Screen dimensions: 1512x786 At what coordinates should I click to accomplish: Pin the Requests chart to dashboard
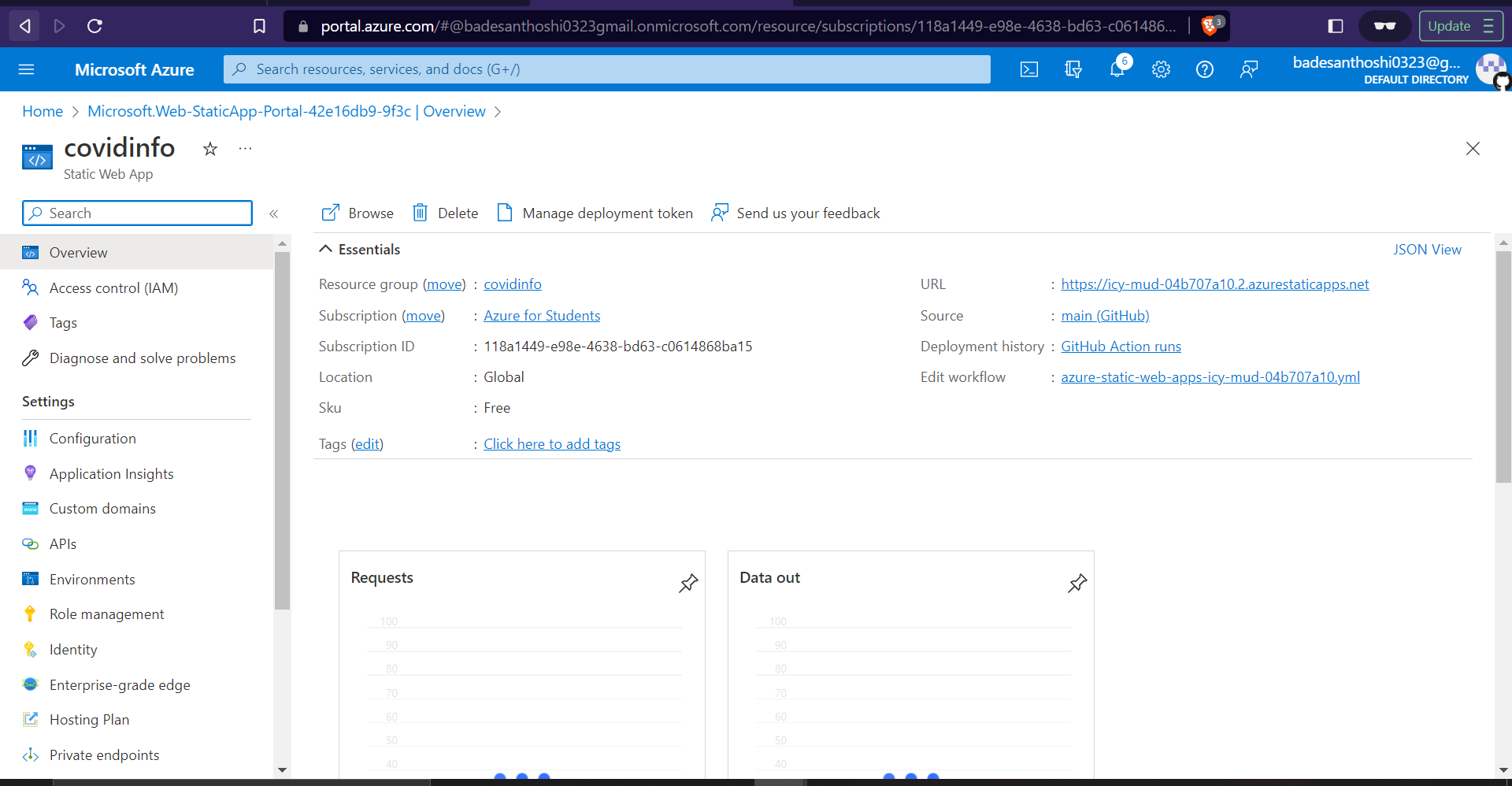tap(687, 583)
